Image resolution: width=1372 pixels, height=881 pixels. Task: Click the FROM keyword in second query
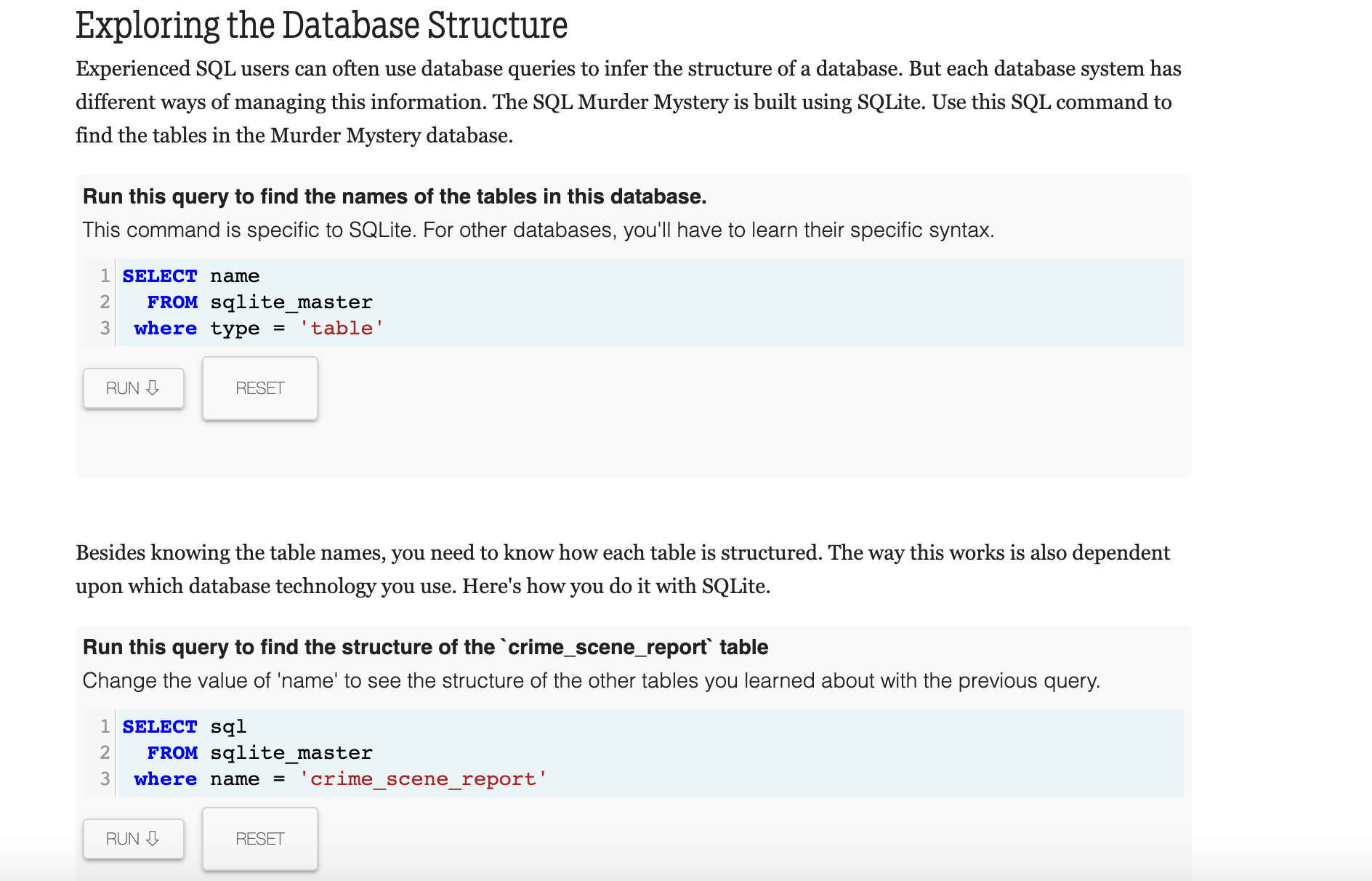[172, 753]
